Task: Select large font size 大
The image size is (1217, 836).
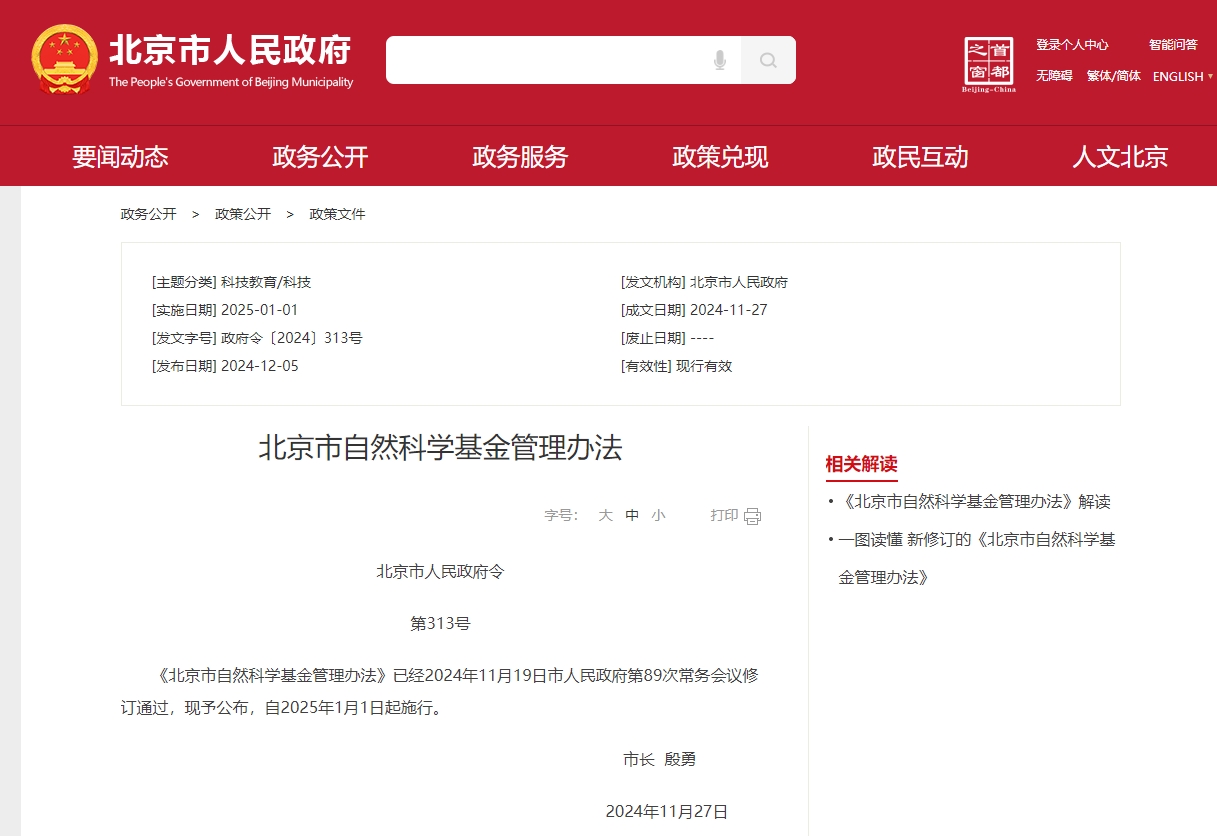Action: pyautogui.click(x=605, y=516)
